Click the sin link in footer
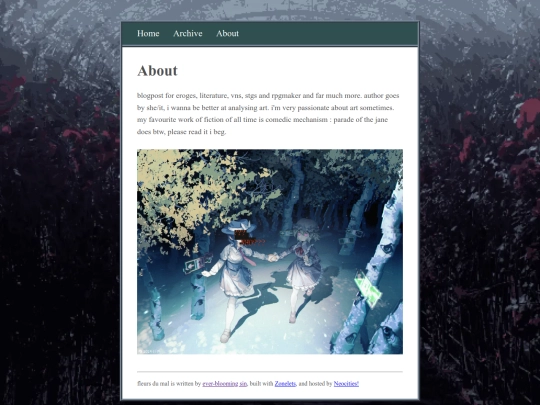Viewport: 540px width, 405px height. click(243, 383)
